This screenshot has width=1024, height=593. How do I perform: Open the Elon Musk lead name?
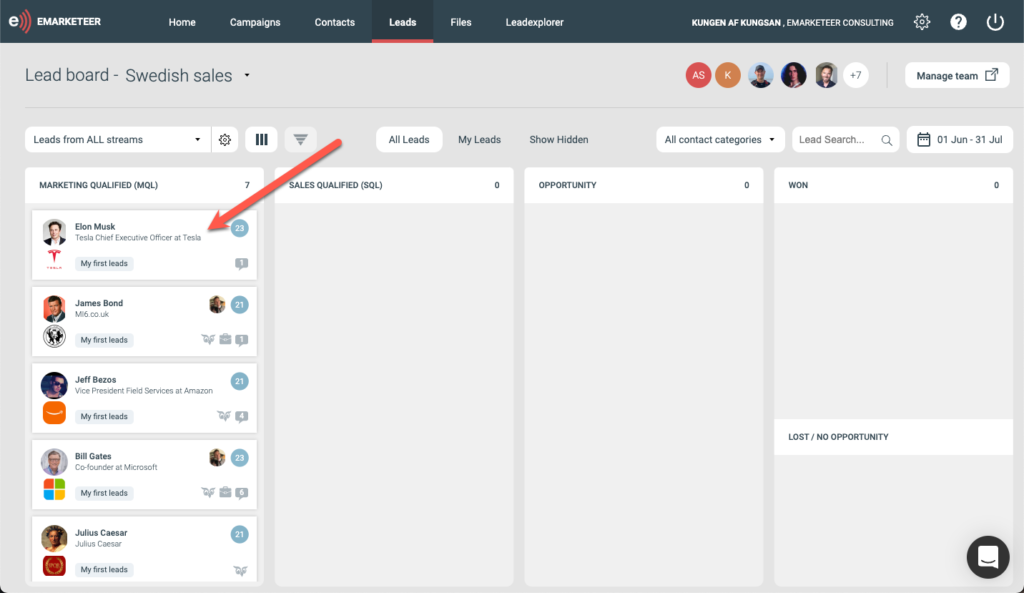95,227
